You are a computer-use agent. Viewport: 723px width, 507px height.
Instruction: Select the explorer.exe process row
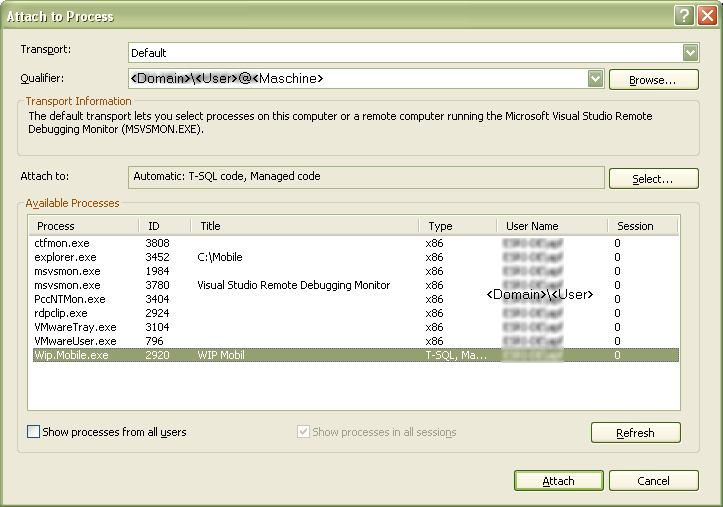356,257
